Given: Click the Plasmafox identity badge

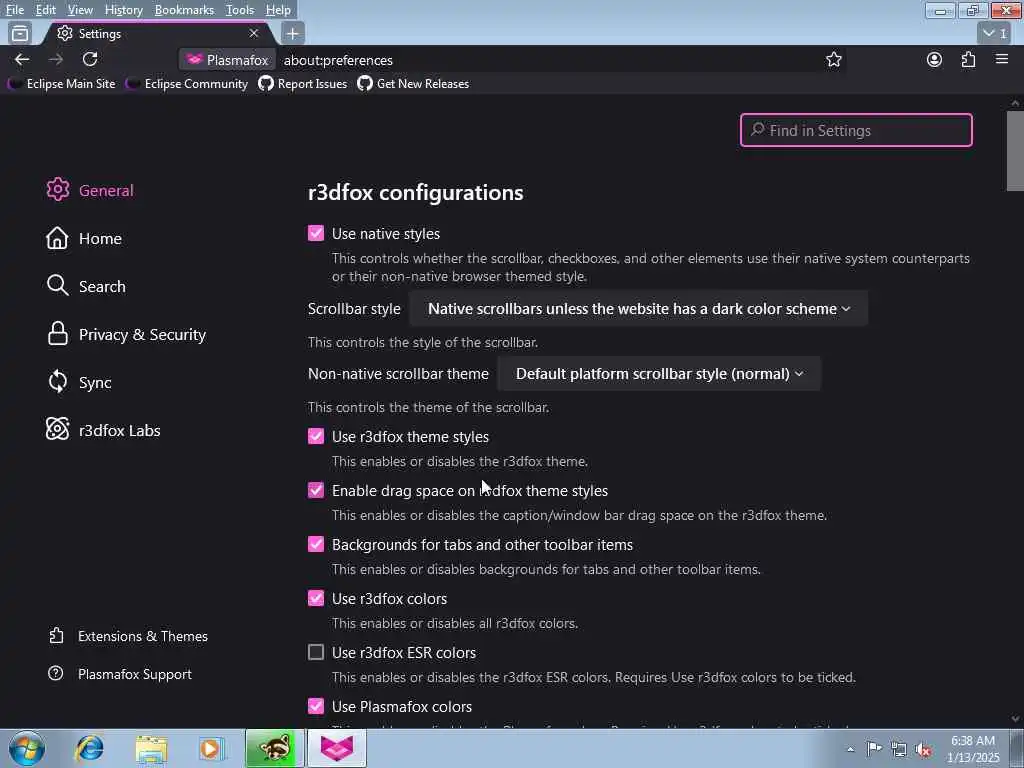Looking at the screenshot, I should [227, 60].
